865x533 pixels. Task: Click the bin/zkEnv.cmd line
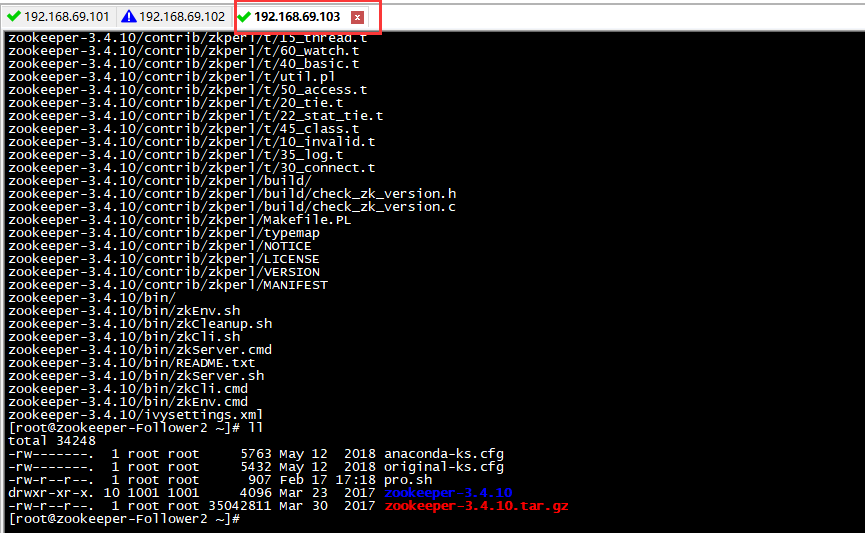[128, 402]
